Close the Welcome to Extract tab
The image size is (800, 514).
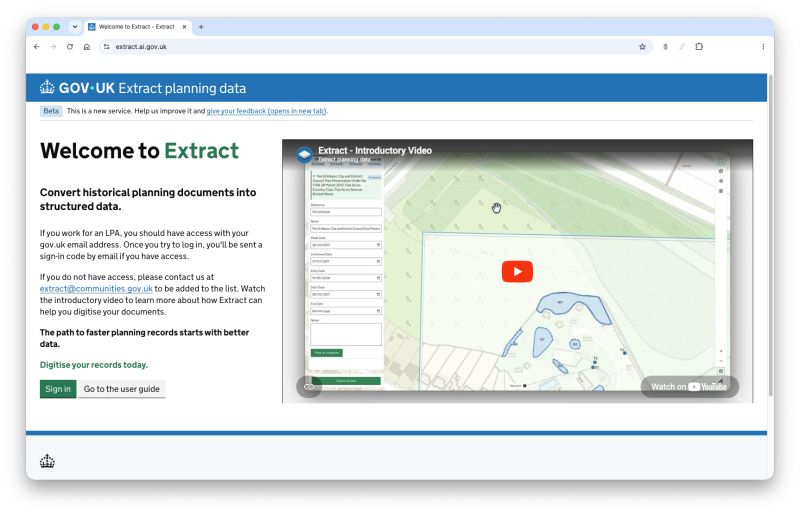[x=184, y=27]
